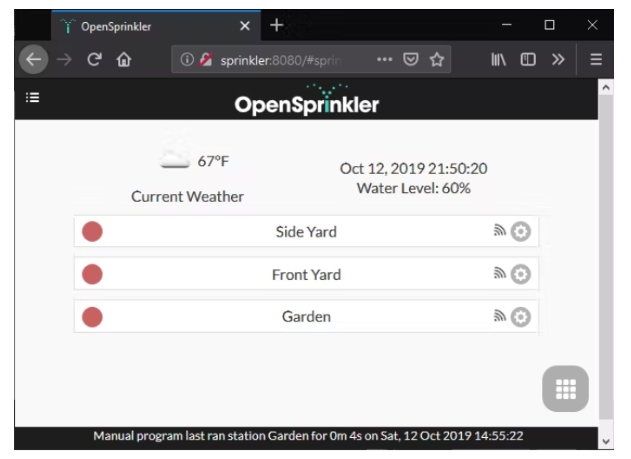Click the last-run status footer message
This screenshot has height=459, width=631.
tap(308, 436)
